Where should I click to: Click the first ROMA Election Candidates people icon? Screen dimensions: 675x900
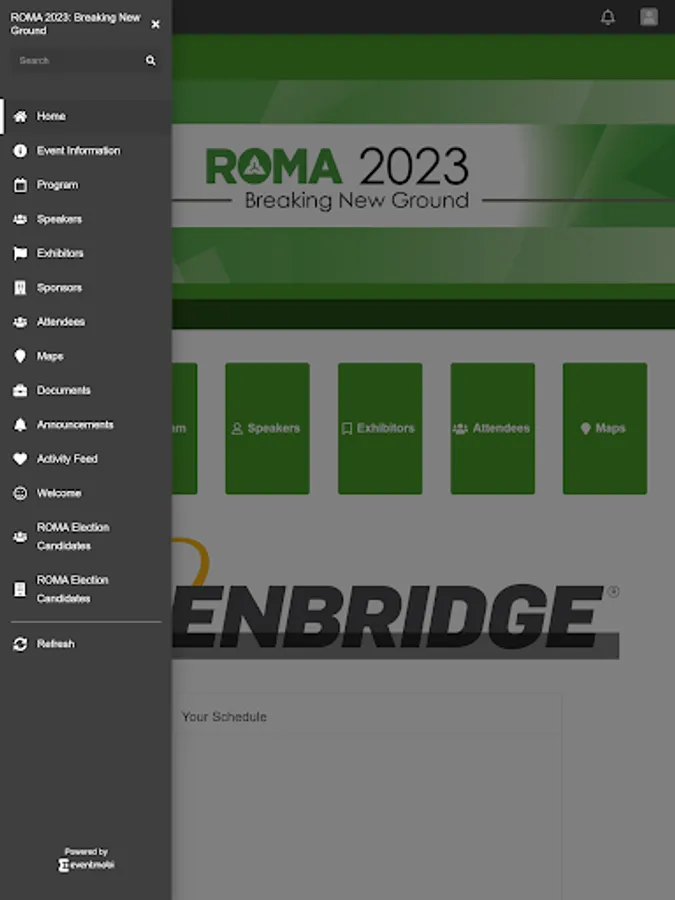pos(20,537)
